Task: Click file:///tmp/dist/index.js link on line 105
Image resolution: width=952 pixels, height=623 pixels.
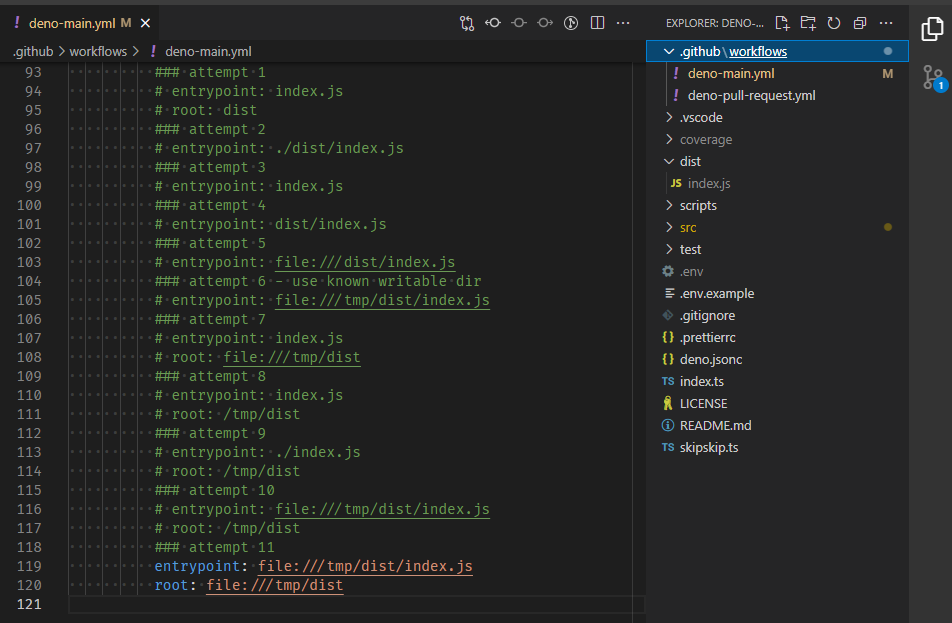Action: tap(382, 300)
